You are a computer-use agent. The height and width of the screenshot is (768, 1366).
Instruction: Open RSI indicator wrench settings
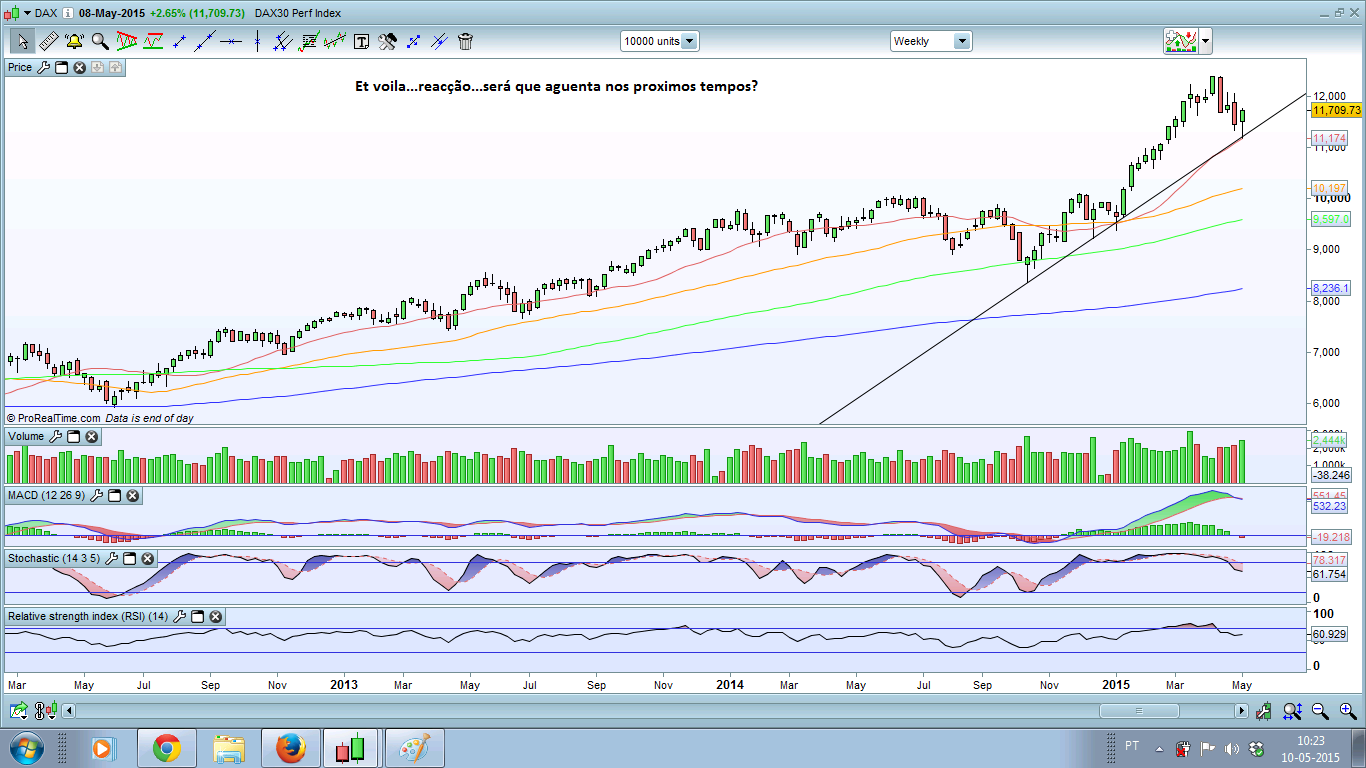click(179, 617)
